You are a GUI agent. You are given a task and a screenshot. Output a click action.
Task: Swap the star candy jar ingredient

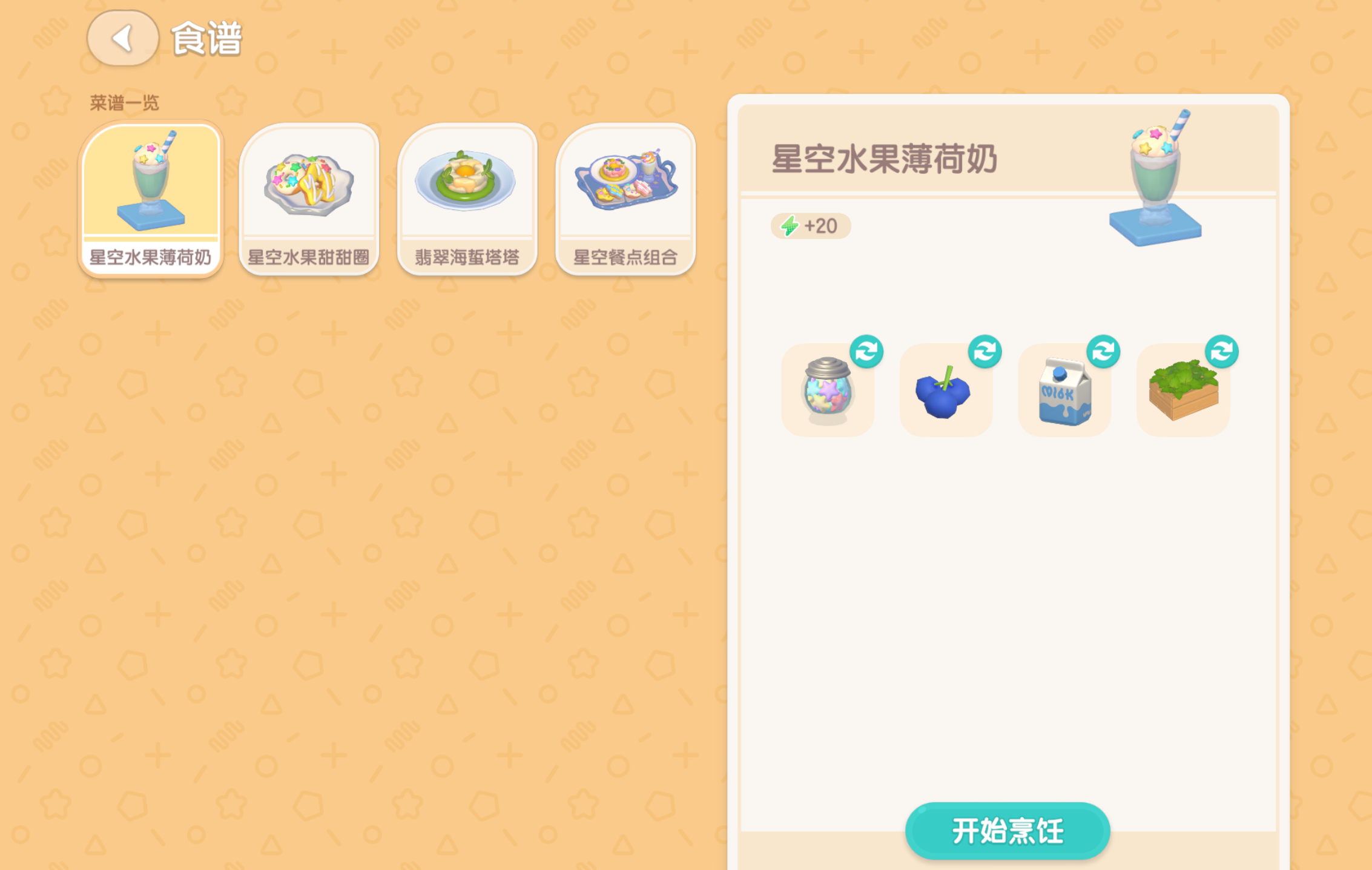pos(866,351)
